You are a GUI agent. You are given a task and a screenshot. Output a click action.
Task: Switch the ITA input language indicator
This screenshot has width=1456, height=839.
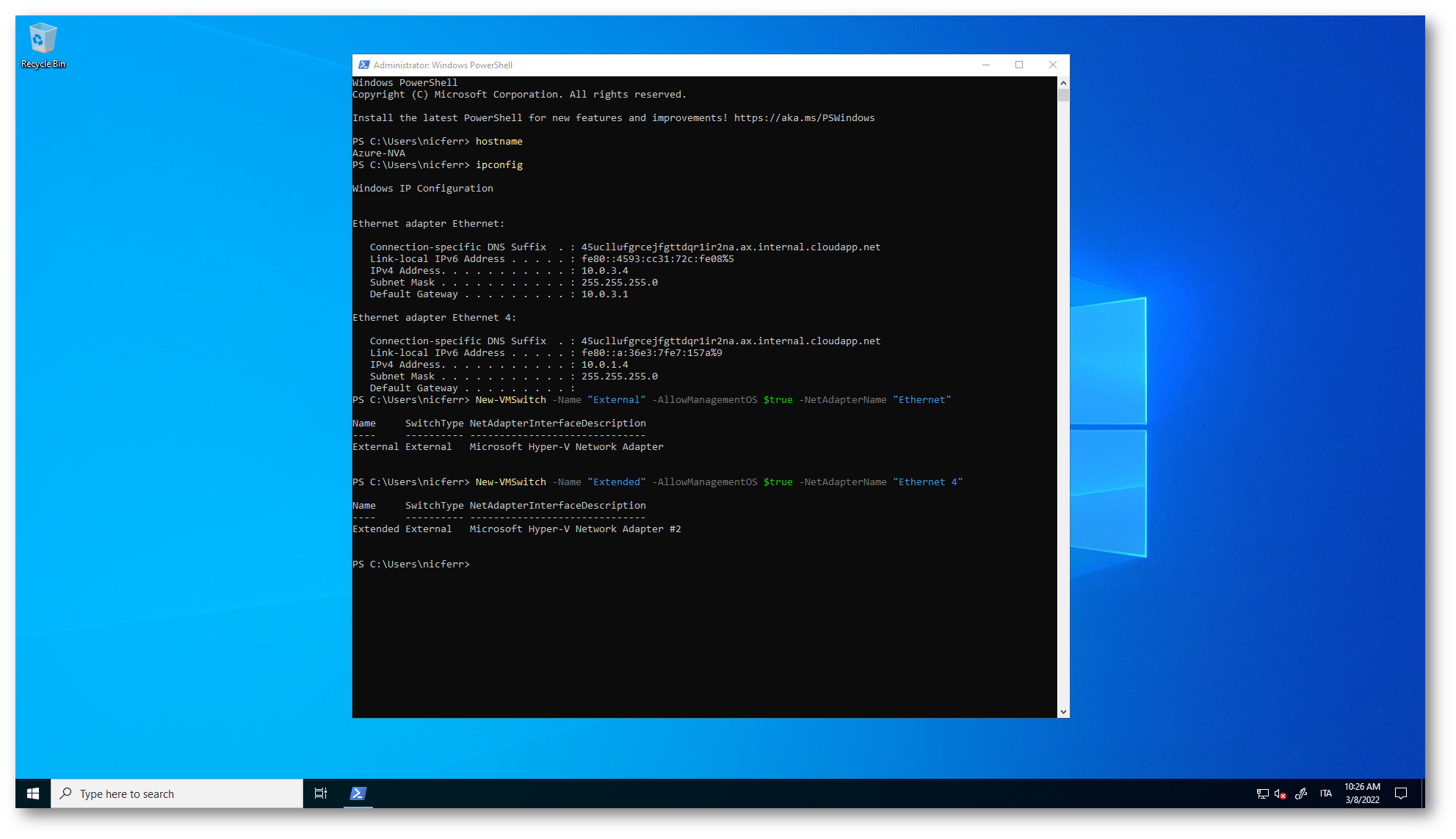1326,793
